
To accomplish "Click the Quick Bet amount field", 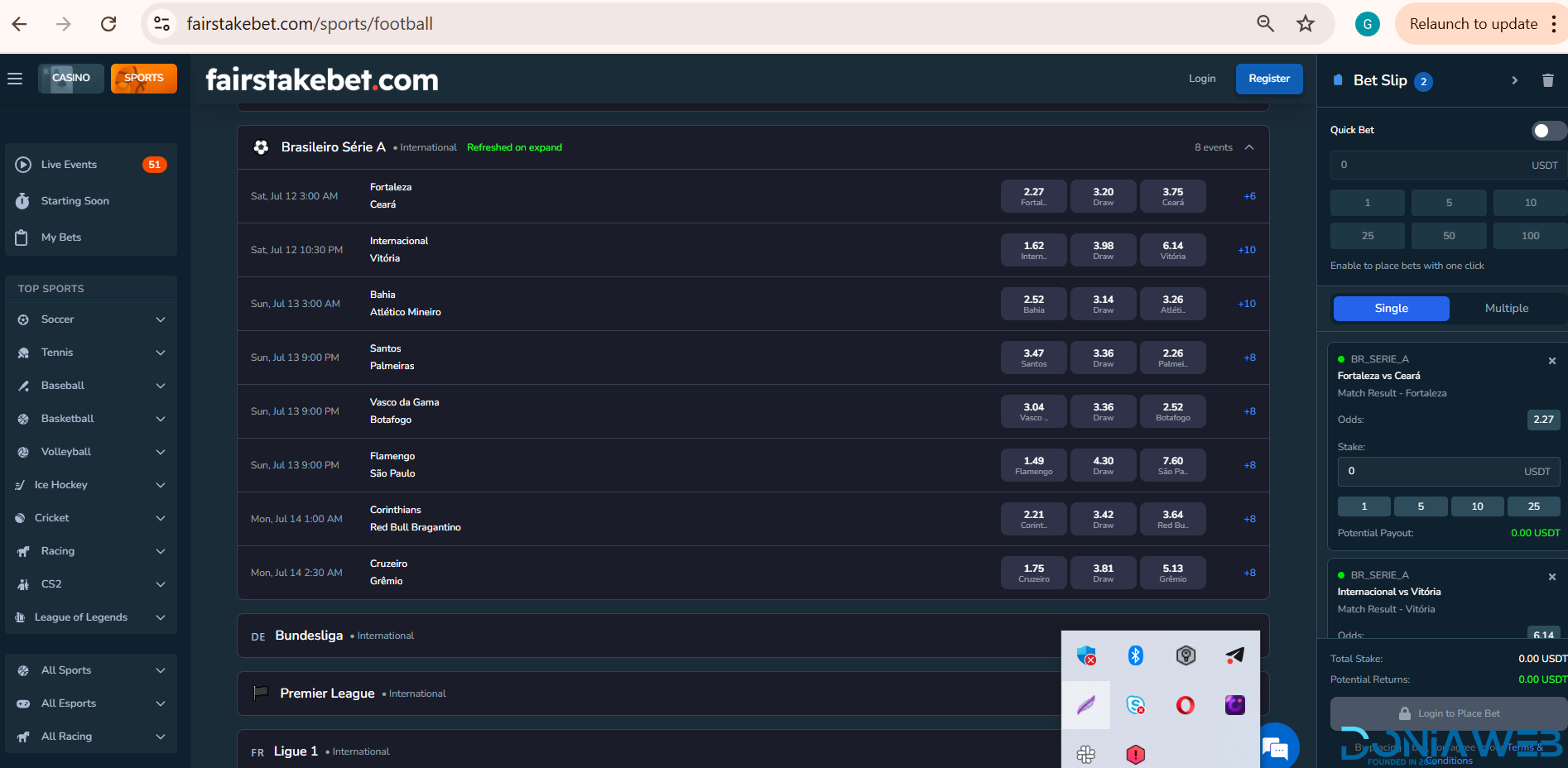I will pyautogui.click(x=1449, y=165).
